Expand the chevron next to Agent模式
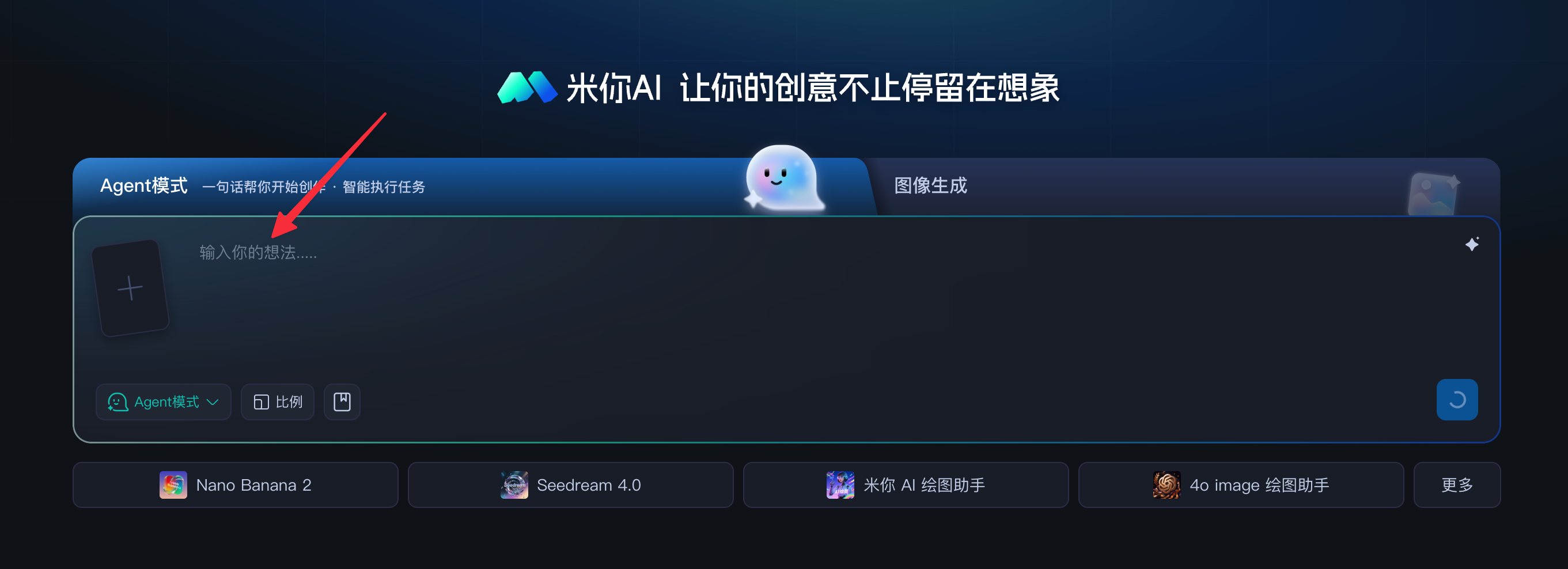1568x569 pixels. pos(213,402)
